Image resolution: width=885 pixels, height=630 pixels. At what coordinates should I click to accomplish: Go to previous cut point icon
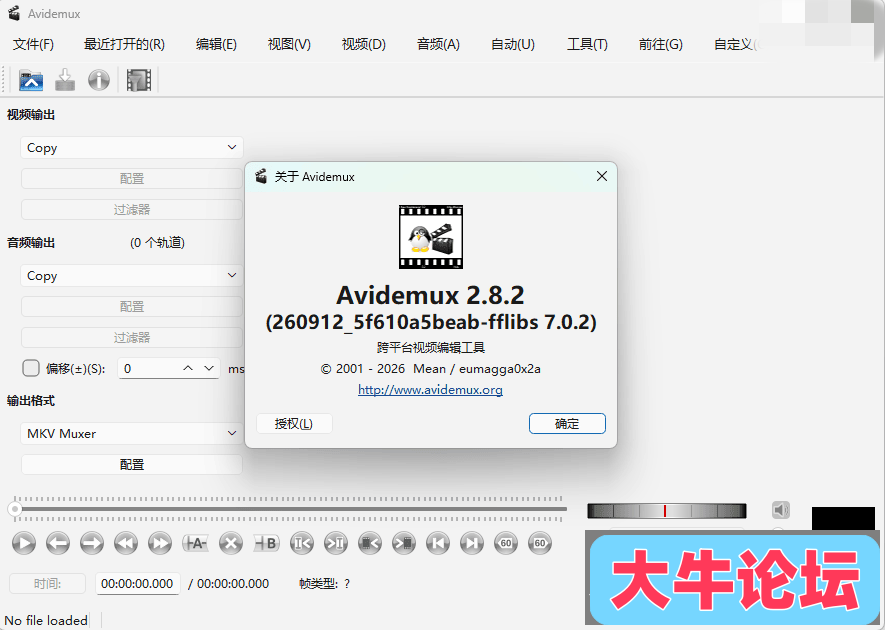pyautogui.click(x=301, y=543)
